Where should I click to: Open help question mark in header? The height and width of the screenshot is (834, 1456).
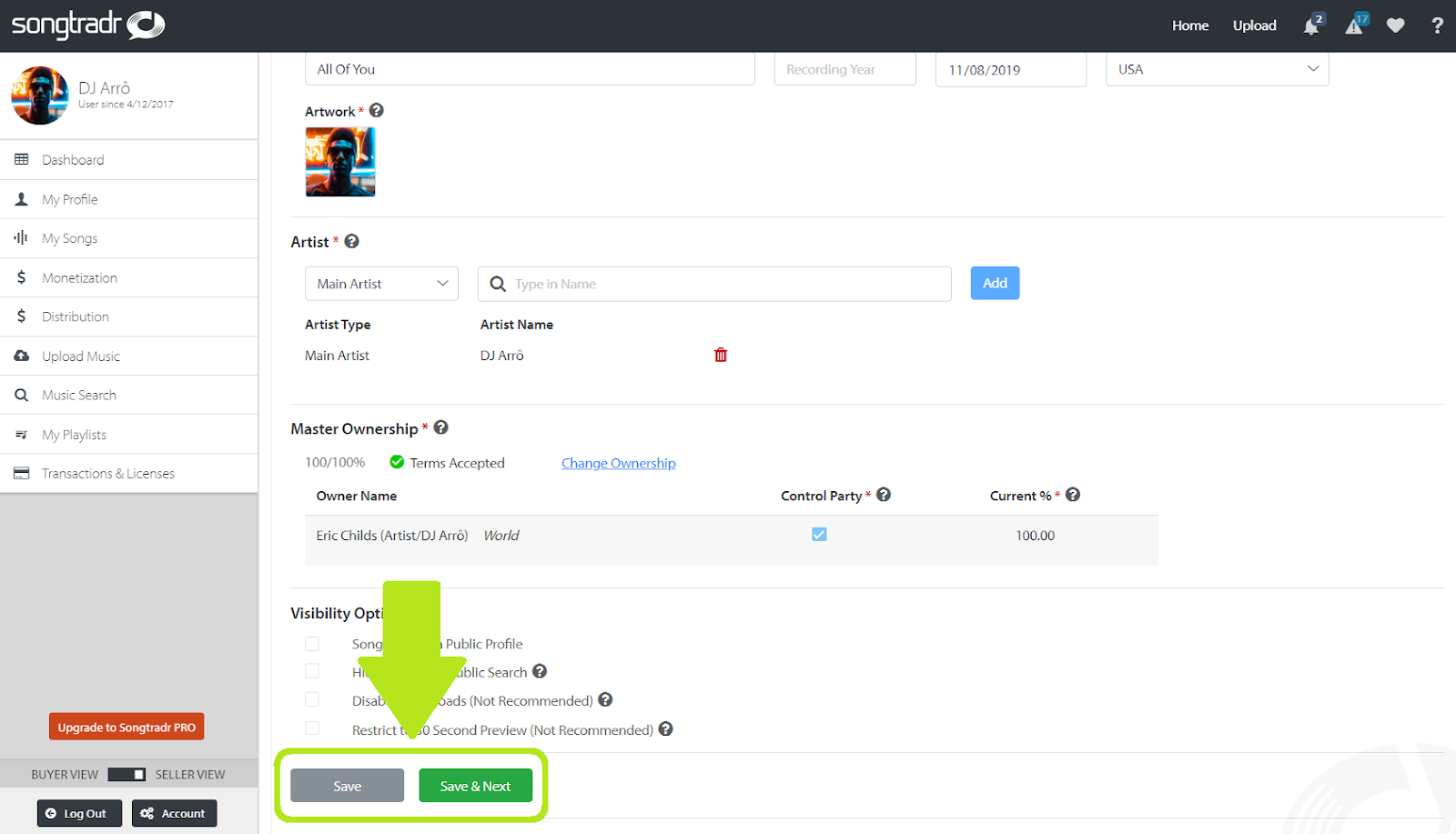point(1438,25)
